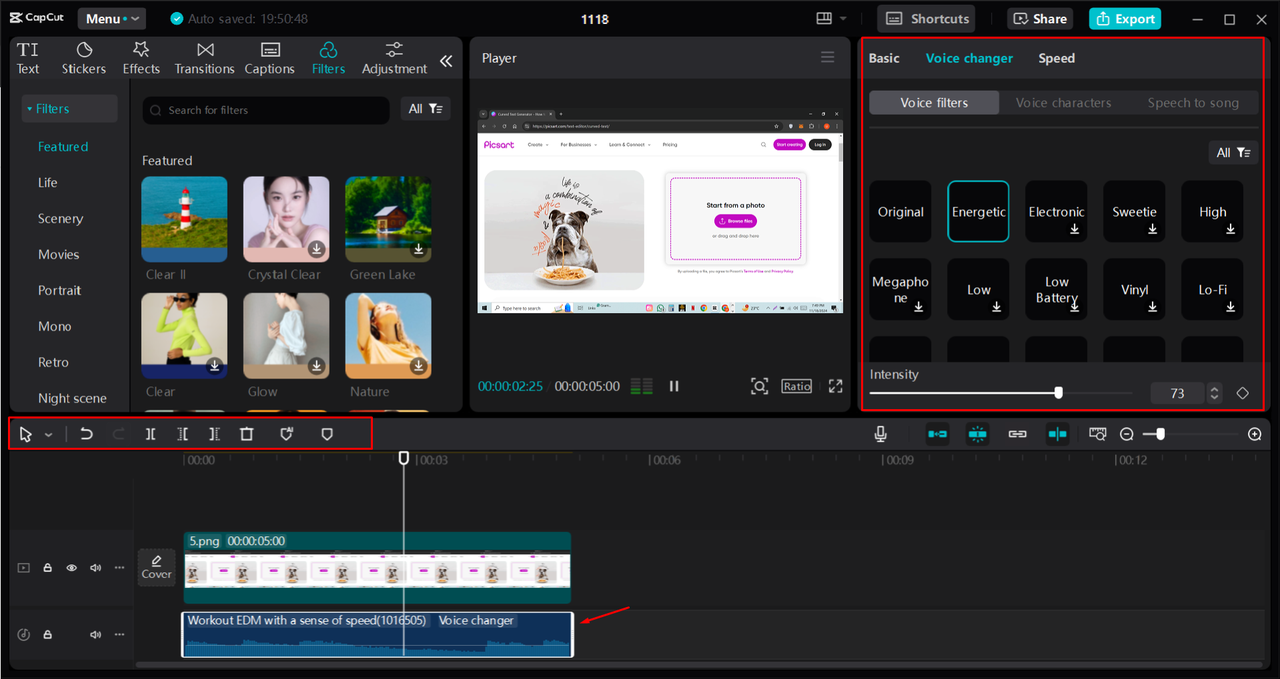The height and width of the screenshot is (679, 1280).
Task: Pause playback in the player
Action: point(674,386)
